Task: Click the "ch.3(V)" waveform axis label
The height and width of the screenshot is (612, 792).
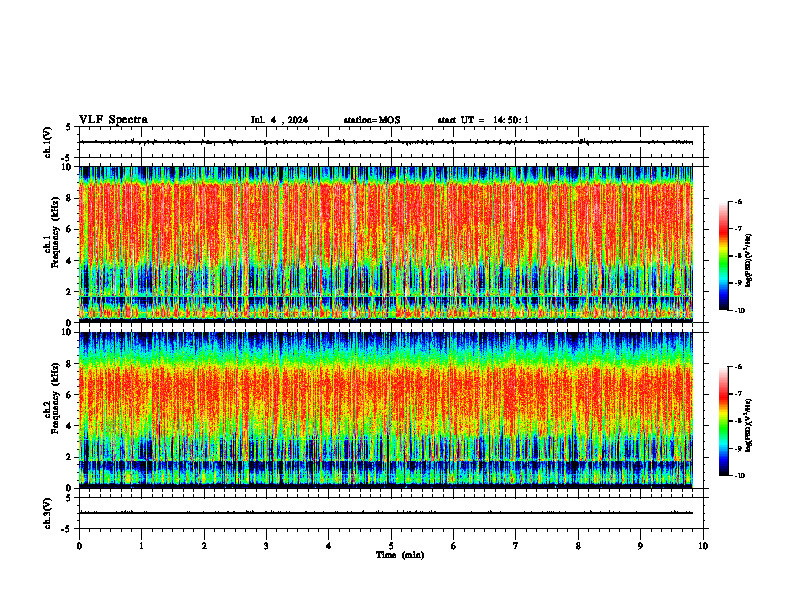Action: point(47,513)
